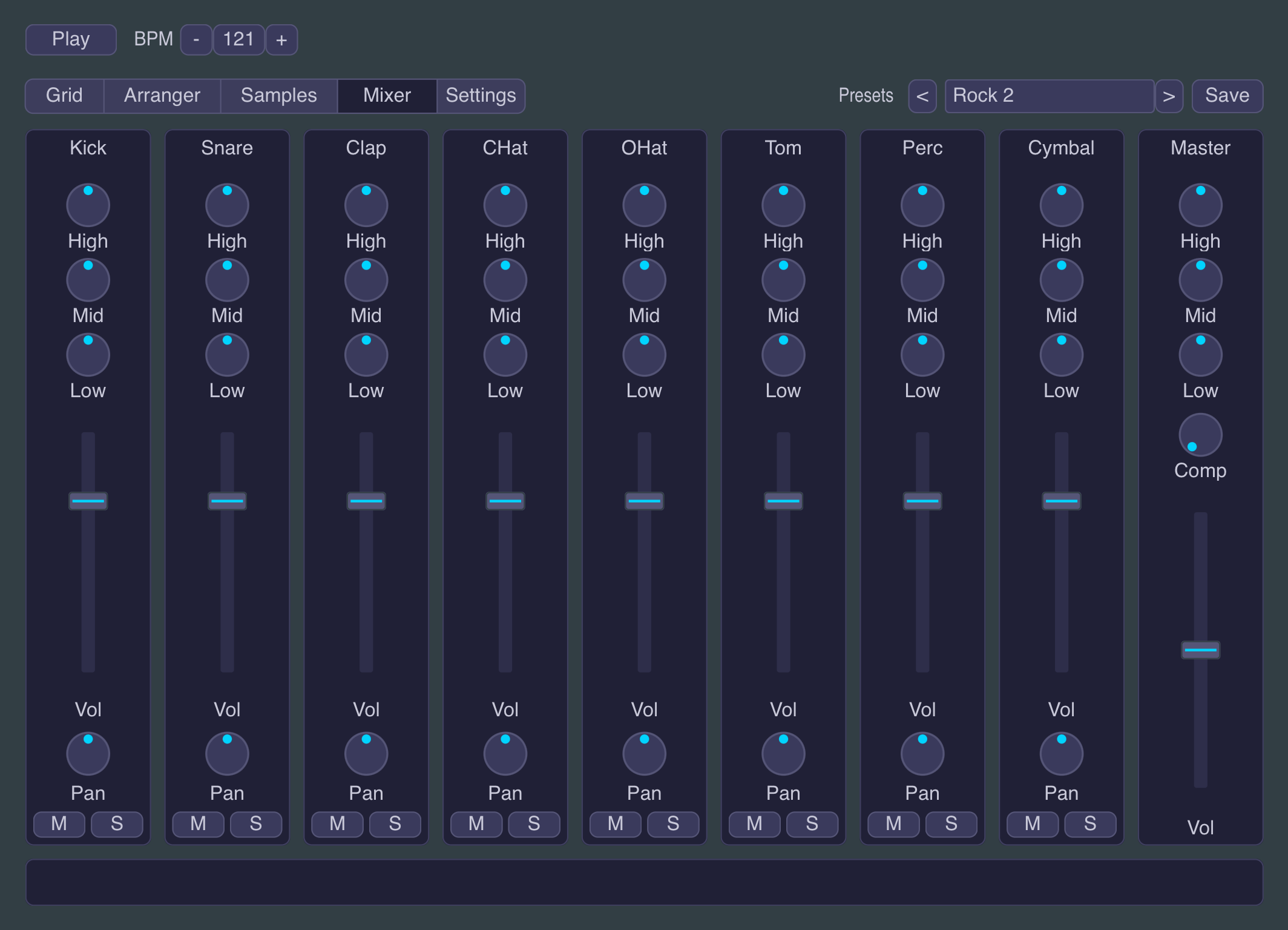The width and height of the screenshot is (1288, 930).
Task: Click the CHat volume fader handle
Action: [x=505, y=501]
